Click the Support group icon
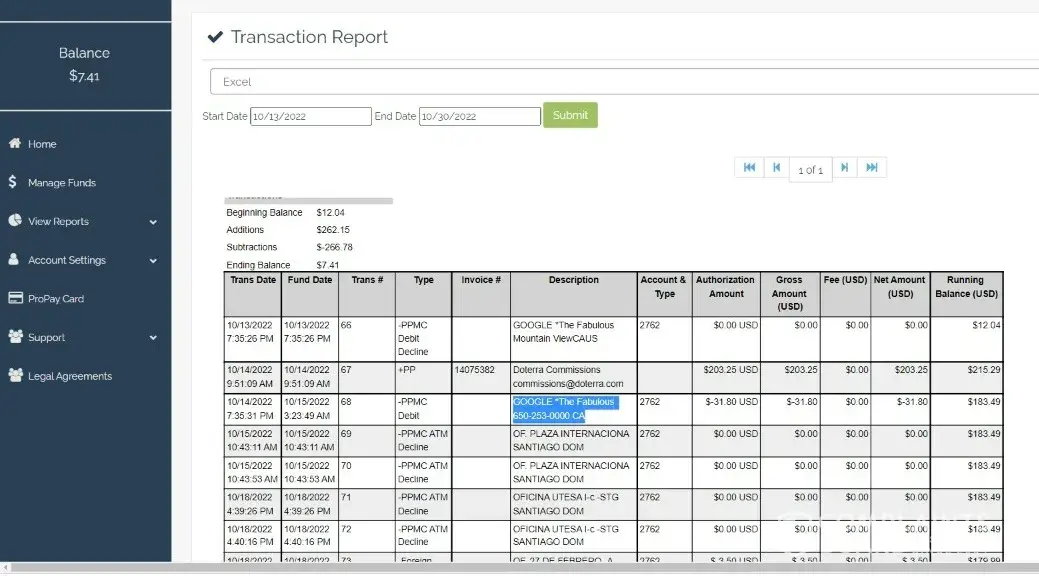 tap(15, 337)
